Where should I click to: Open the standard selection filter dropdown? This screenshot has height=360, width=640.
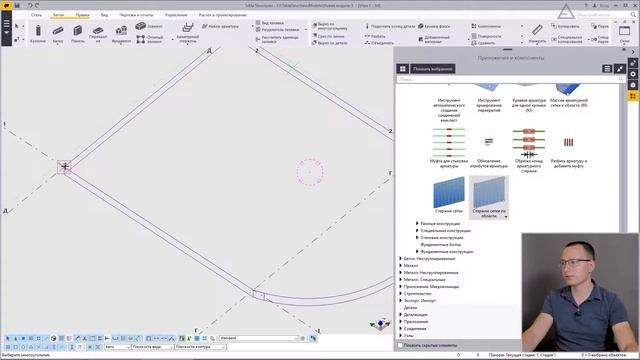tap(259, 338)
